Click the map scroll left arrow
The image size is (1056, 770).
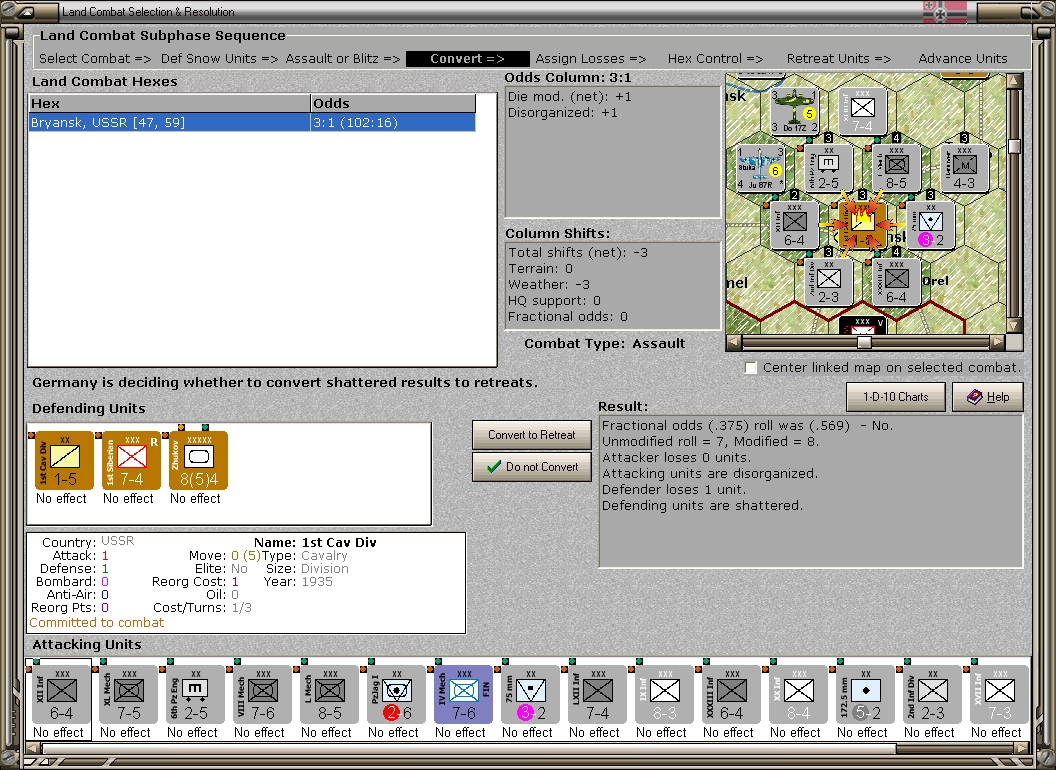[x=734, y=342]
